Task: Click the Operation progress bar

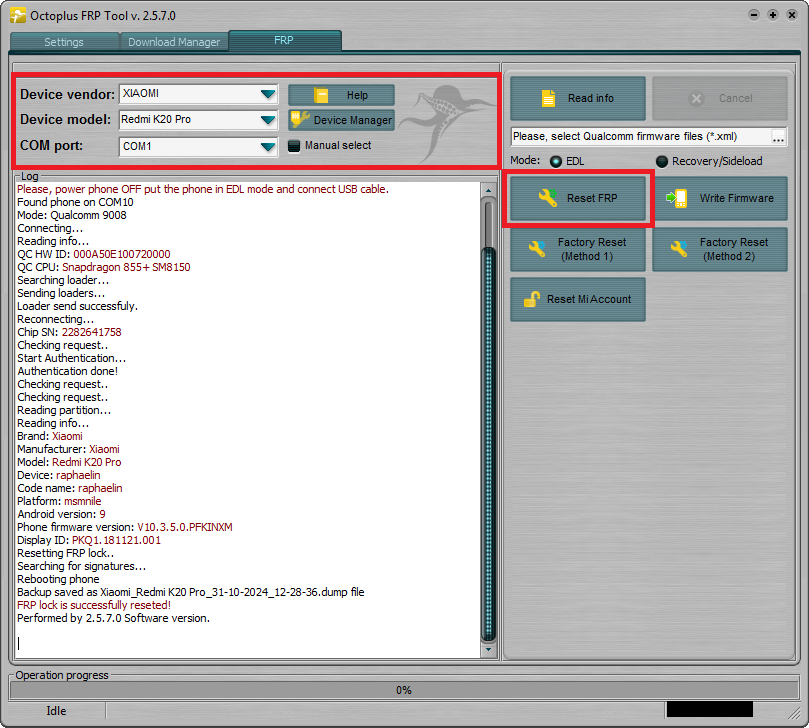Action: [x=404, y=690]
